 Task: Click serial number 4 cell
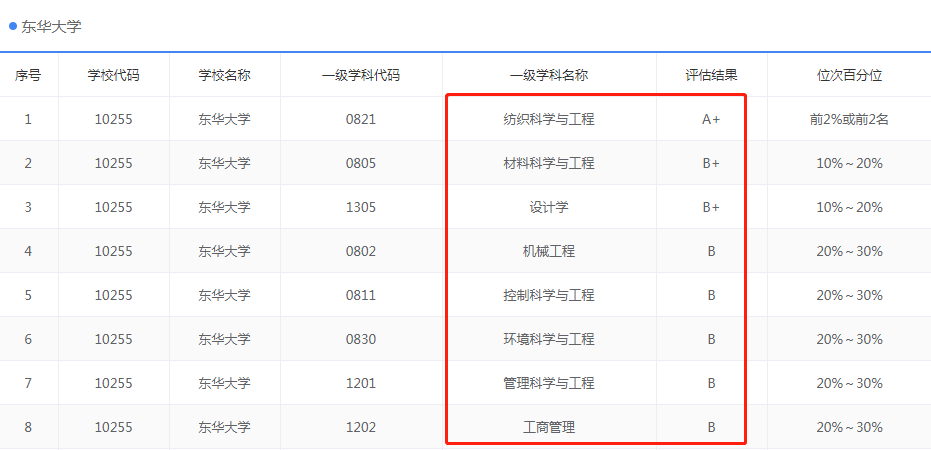pos(28,251)
